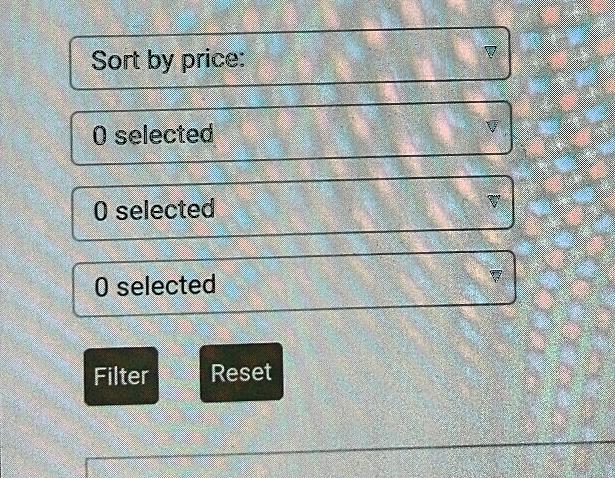This screenshot has width=615, height=478.
Task: Clear all selections with Reset
Action: (x=241, y=373)
